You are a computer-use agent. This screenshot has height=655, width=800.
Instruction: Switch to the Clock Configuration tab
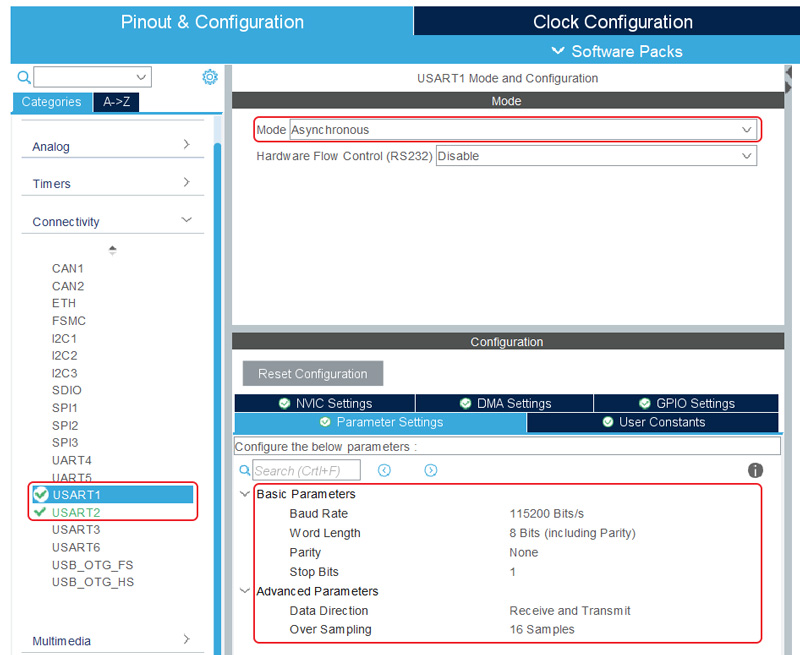coord(612,22)
